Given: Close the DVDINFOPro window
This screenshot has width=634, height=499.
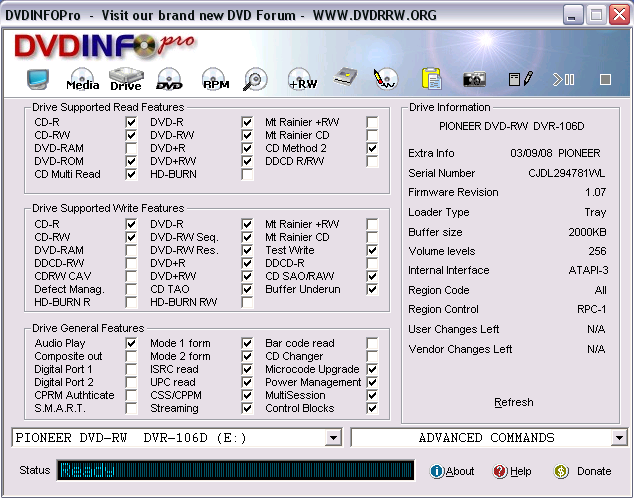Looking at the screenshot, I should [619, 15].
